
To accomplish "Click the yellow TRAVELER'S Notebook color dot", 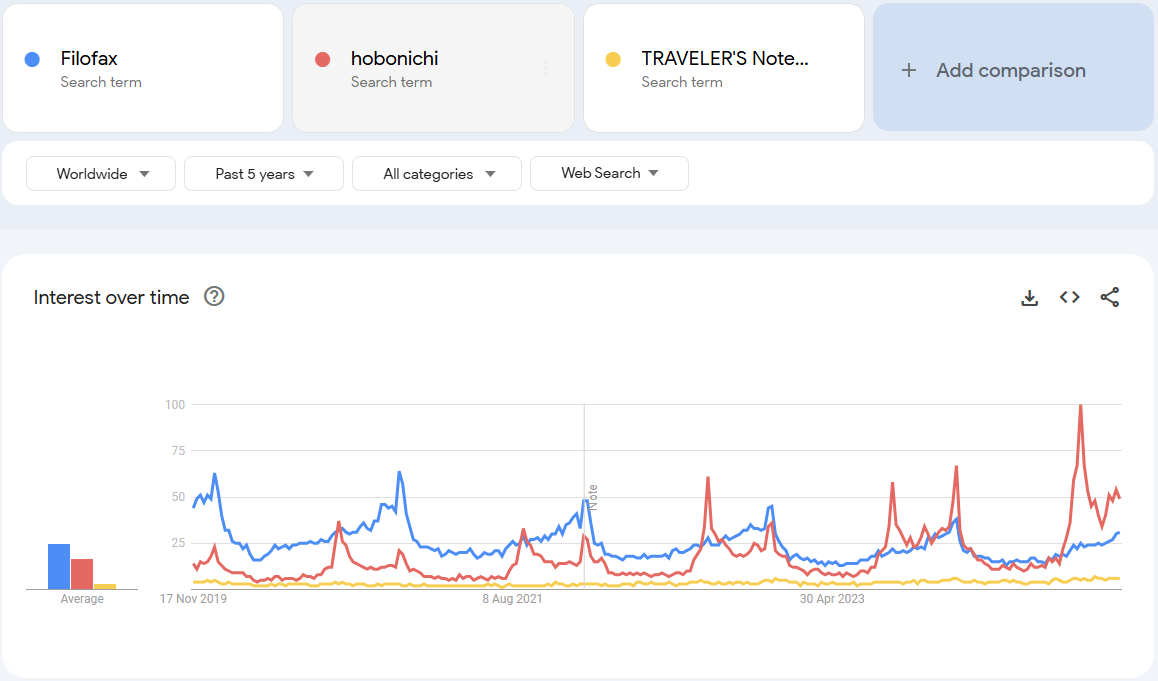I will click(613, 60).
